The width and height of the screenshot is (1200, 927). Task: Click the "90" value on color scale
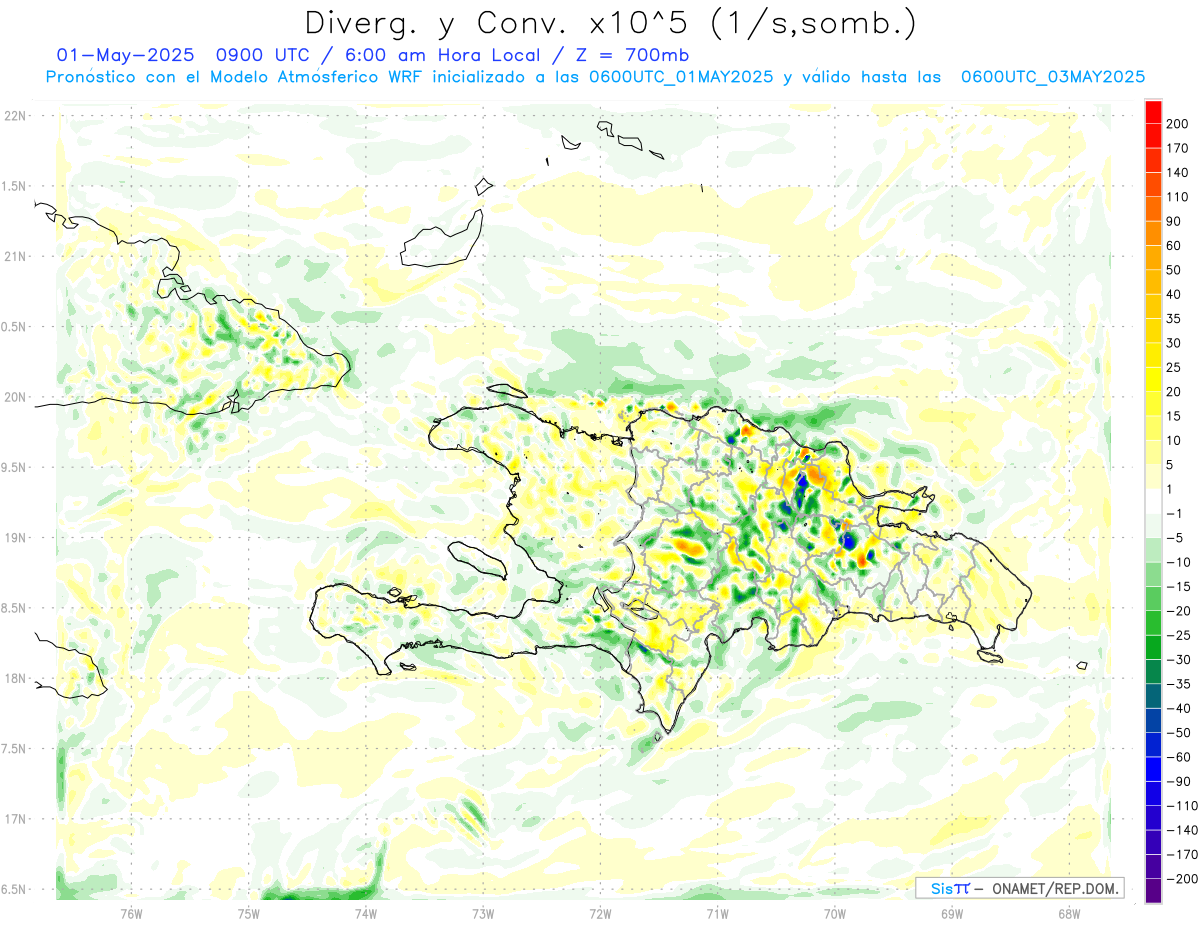1174,221
